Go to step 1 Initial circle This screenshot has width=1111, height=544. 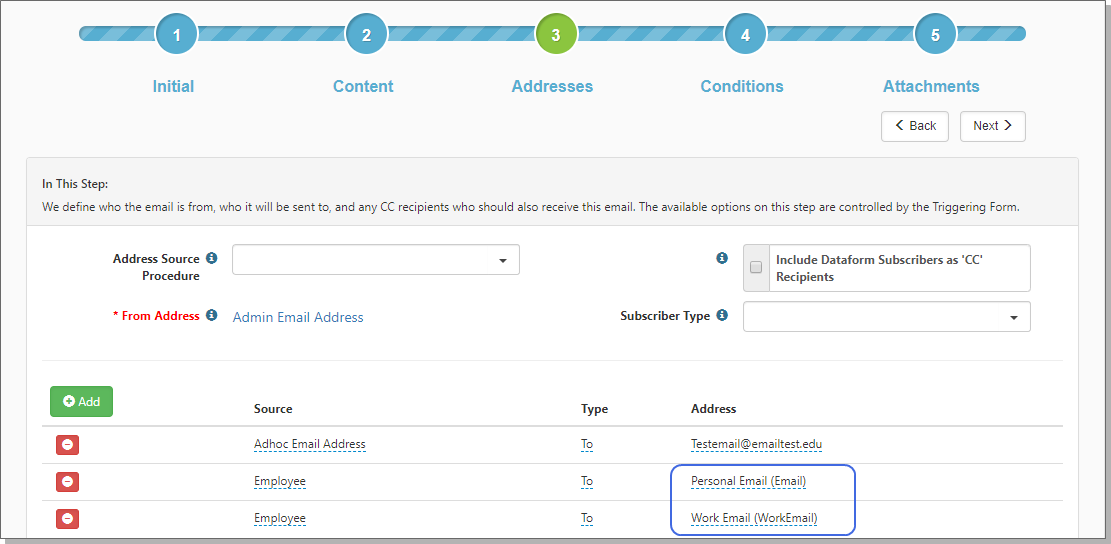click(x=177, y=35)
